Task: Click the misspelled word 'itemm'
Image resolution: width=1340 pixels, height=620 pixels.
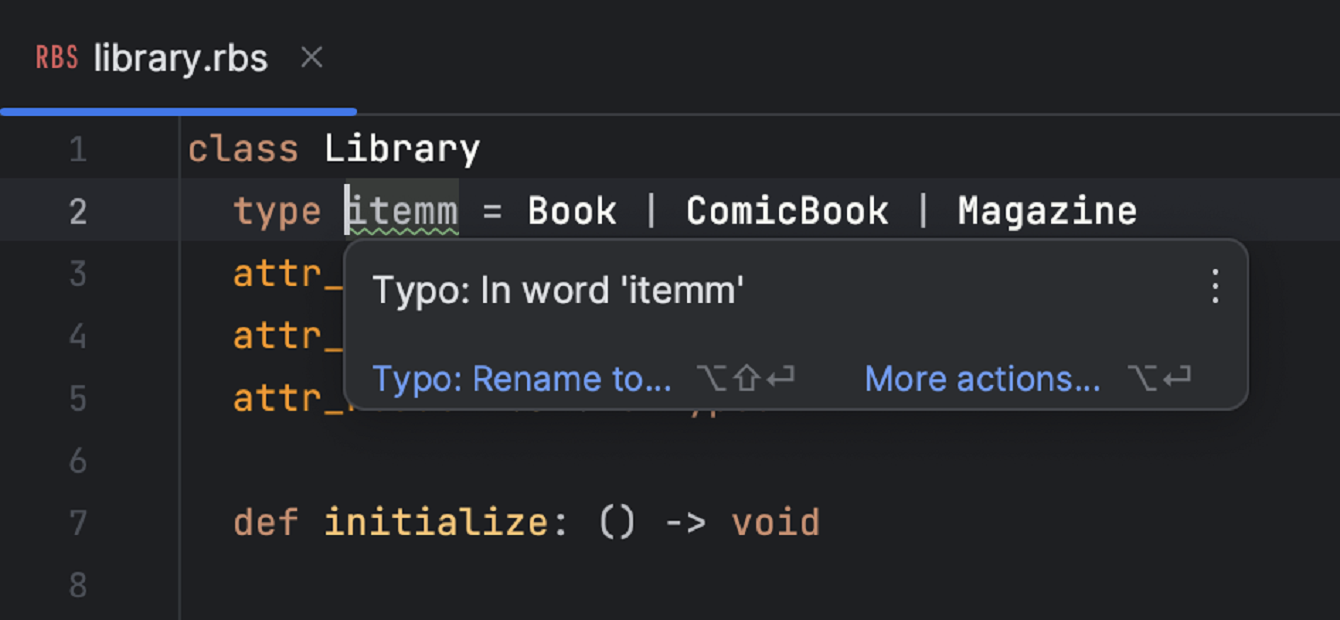Action: point(403,211)
